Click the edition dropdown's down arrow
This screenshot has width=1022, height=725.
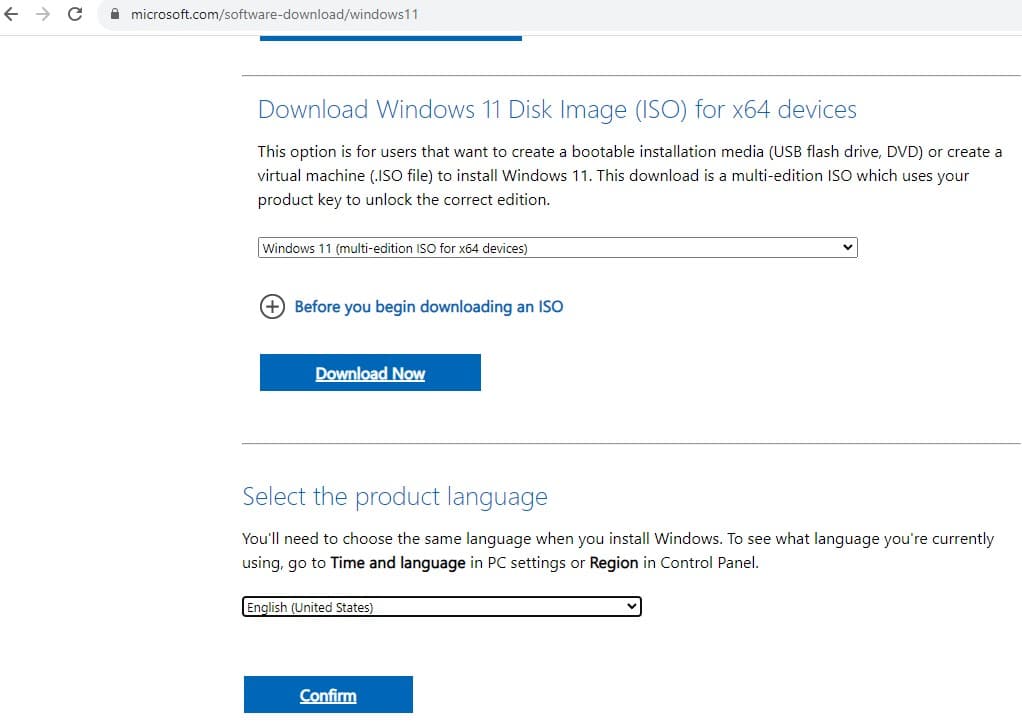848,248
